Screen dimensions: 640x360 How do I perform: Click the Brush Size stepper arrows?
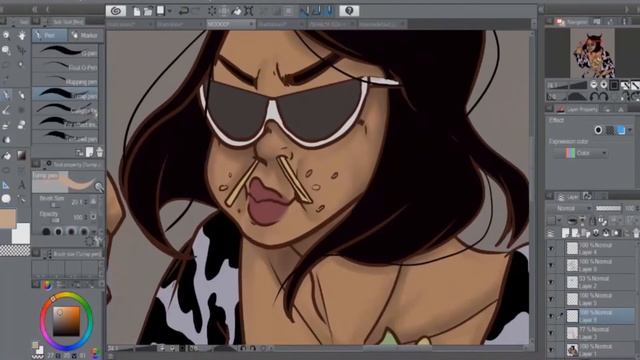(87, 202)
